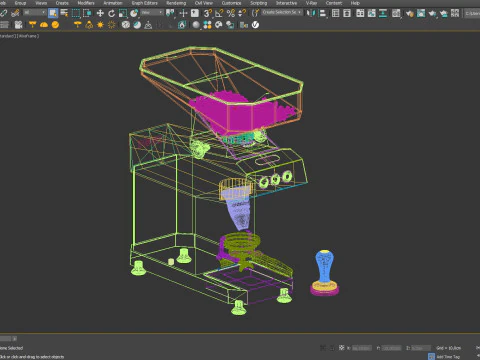Viewport: 480px width, 360px height.
Task: Activate the Select and Place tool
Action: coord(134,13)
